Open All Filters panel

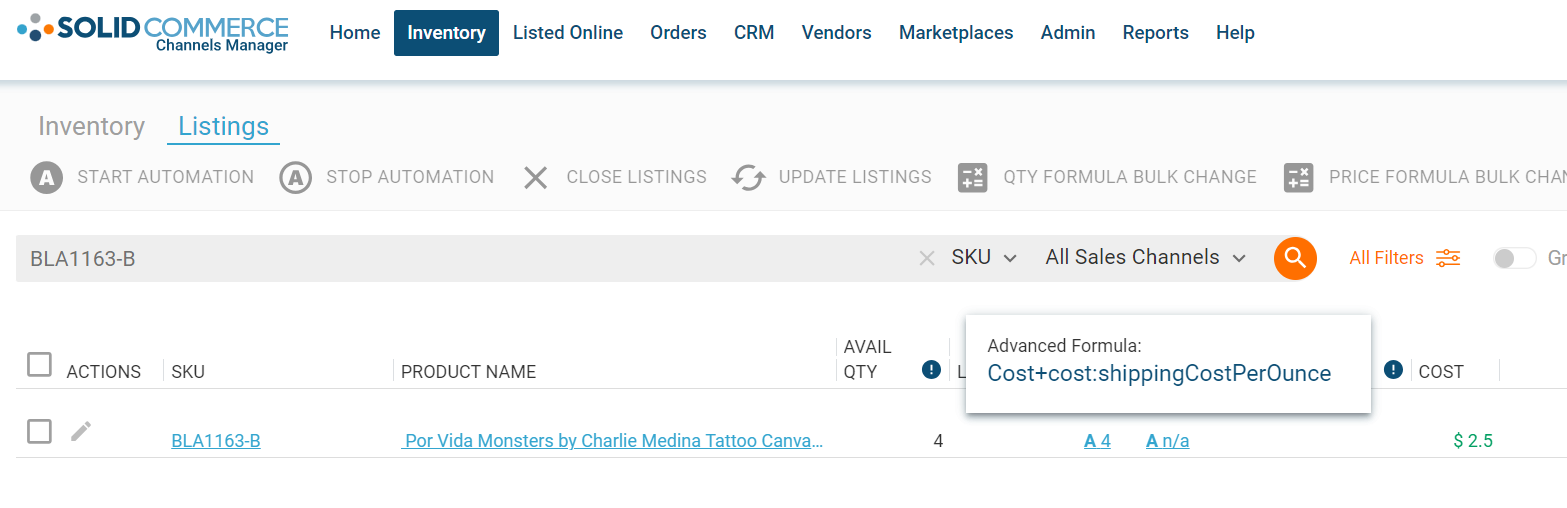pos(1386,258)
